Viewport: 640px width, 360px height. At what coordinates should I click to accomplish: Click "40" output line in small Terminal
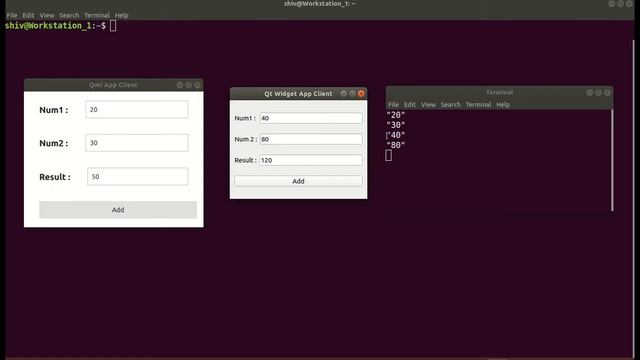[x=396, y=135]
